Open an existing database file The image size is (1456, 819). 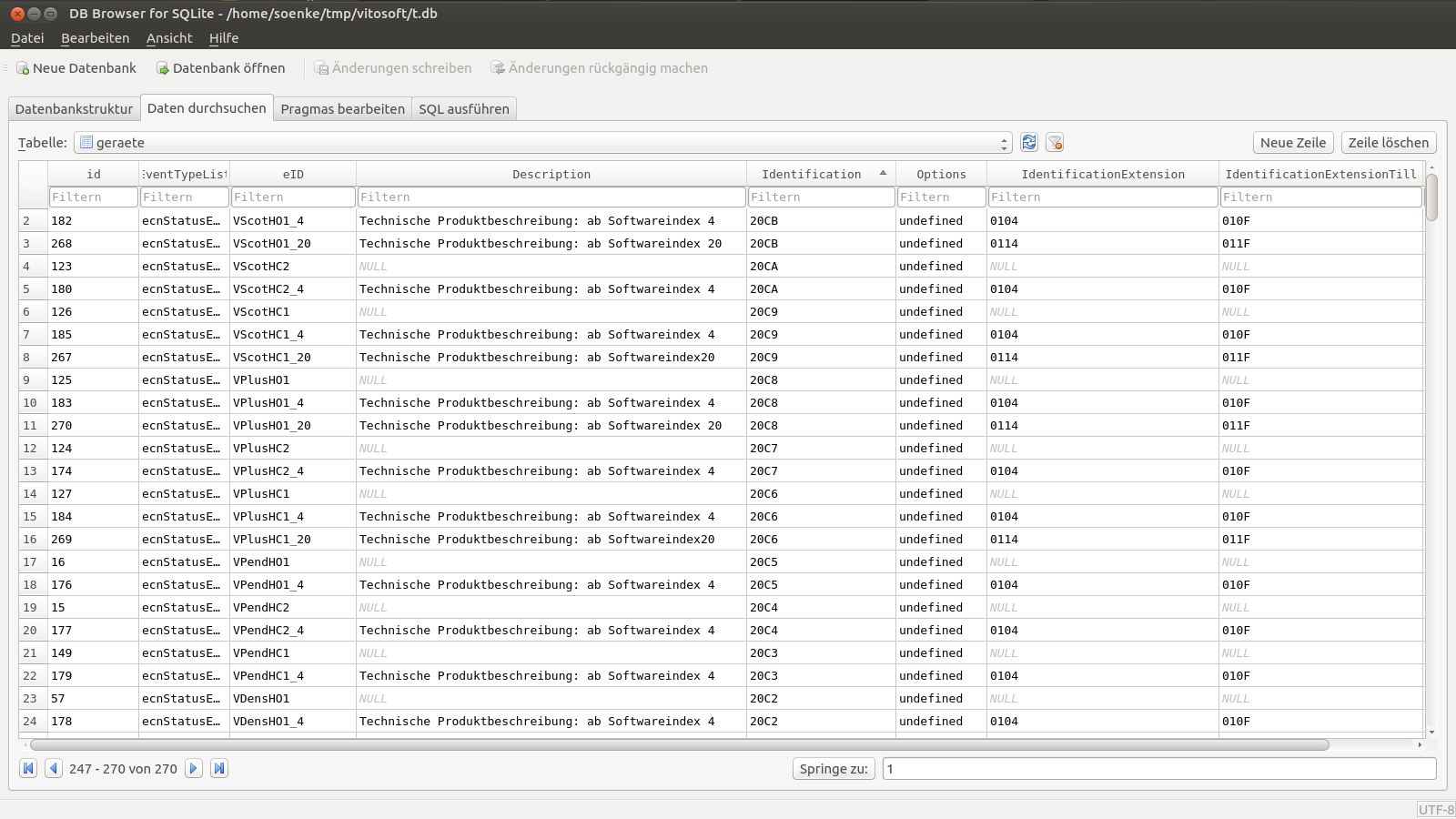click(221, 67)
